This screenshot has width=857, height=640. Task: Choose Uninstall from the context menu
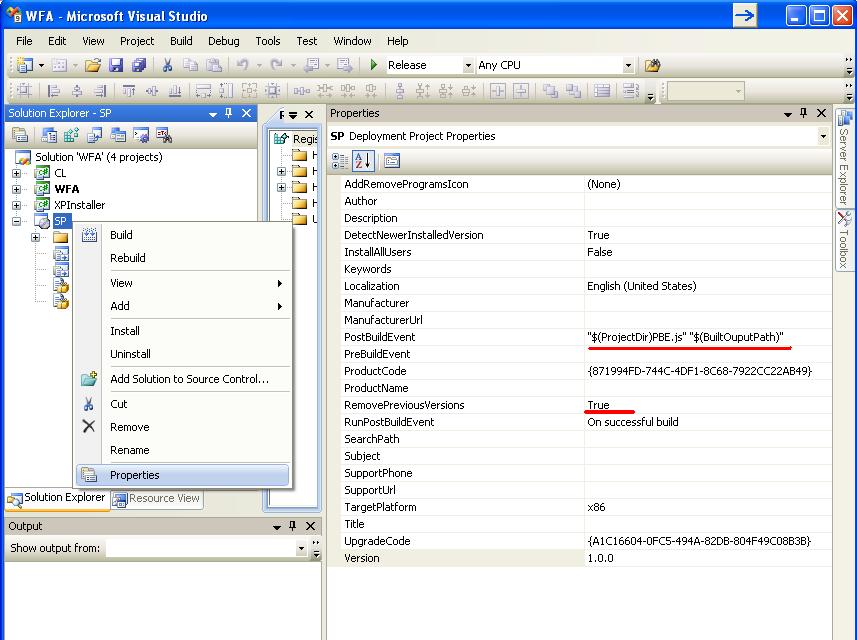tap(183, 354)
